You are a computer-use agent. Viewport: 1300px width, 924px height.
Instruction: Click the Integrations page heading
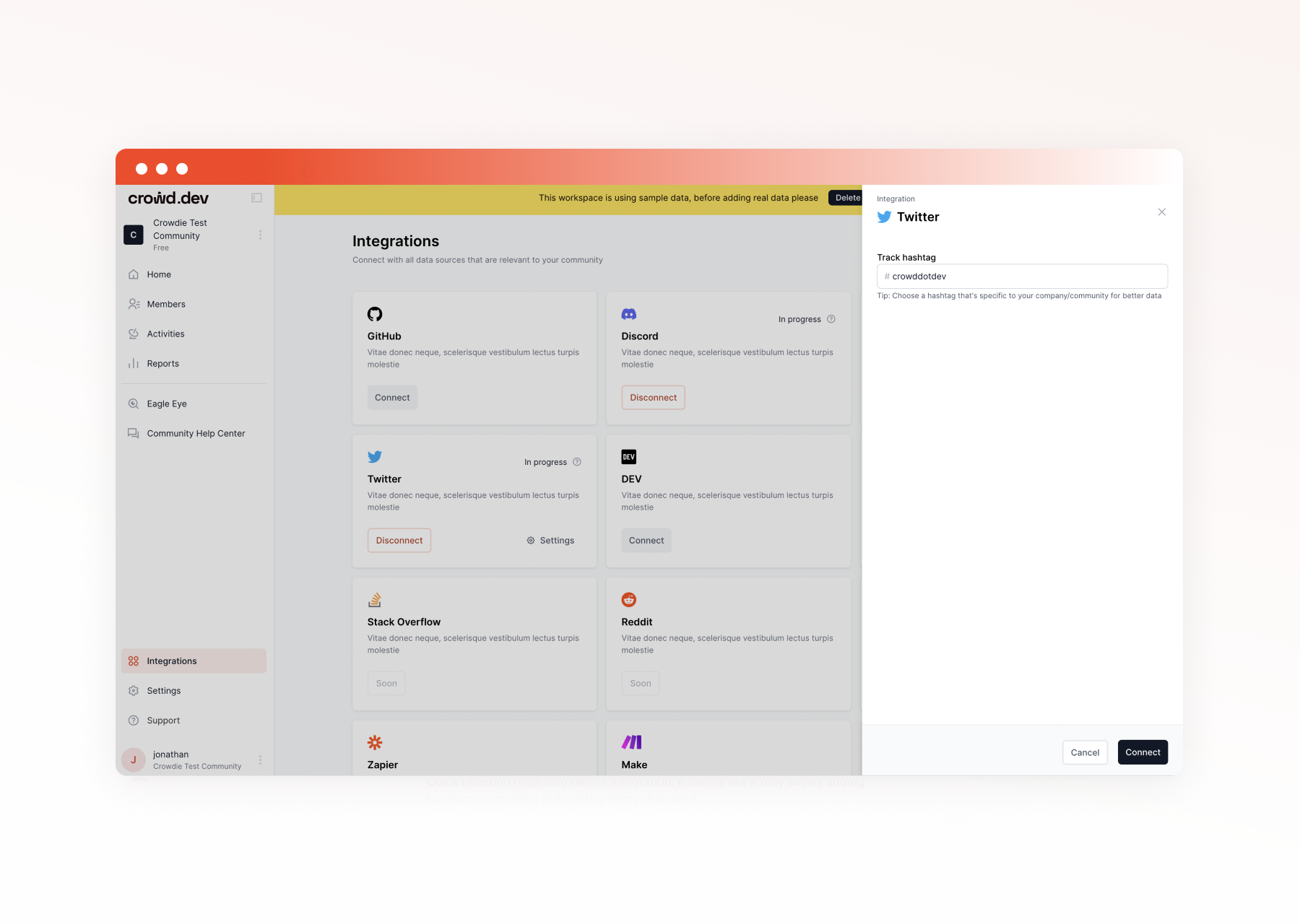396,241
